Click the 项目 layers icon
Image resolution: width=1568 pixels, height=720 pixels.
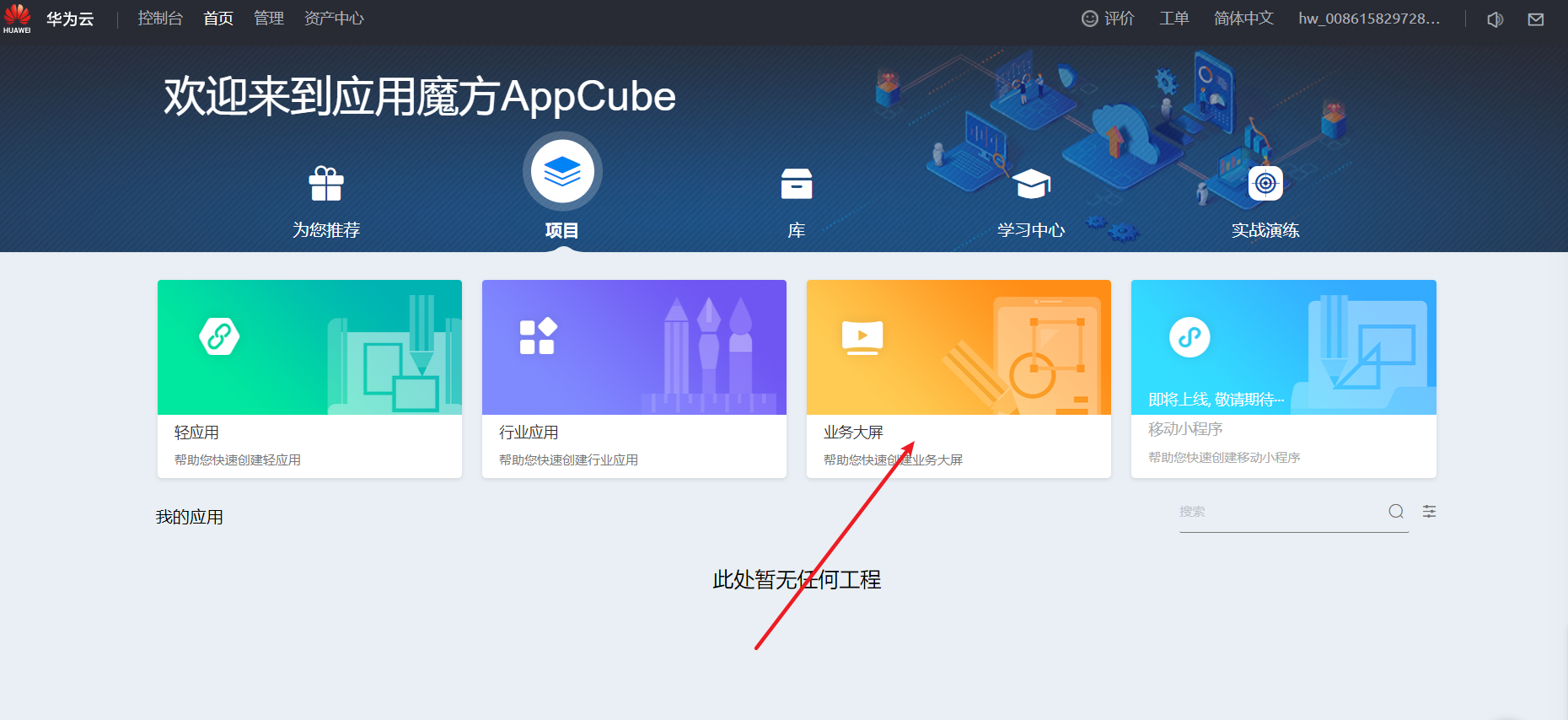tap(562, 172)
